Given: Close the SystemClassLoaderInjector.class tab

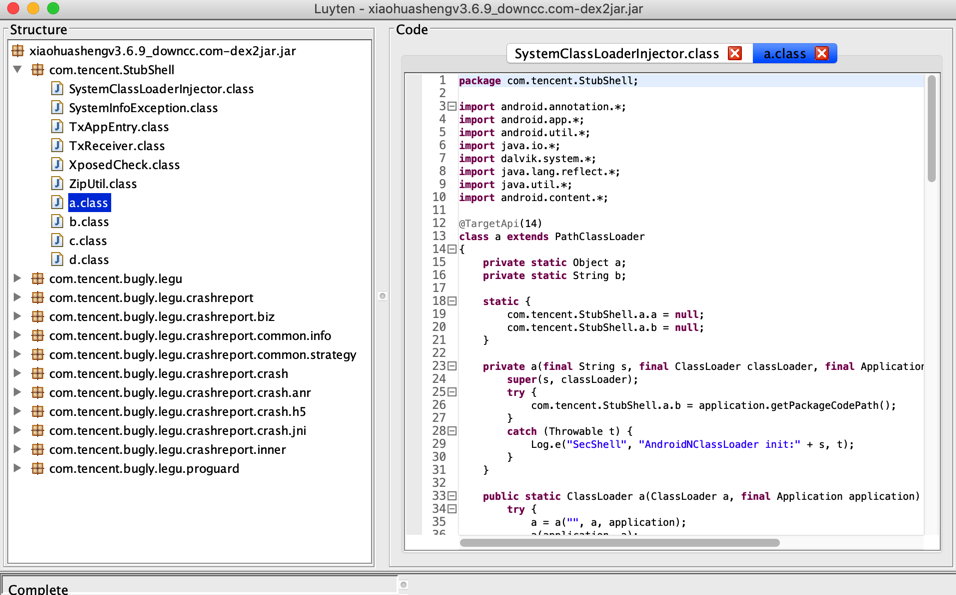Looking at the screenshot, I should (735, 54).
